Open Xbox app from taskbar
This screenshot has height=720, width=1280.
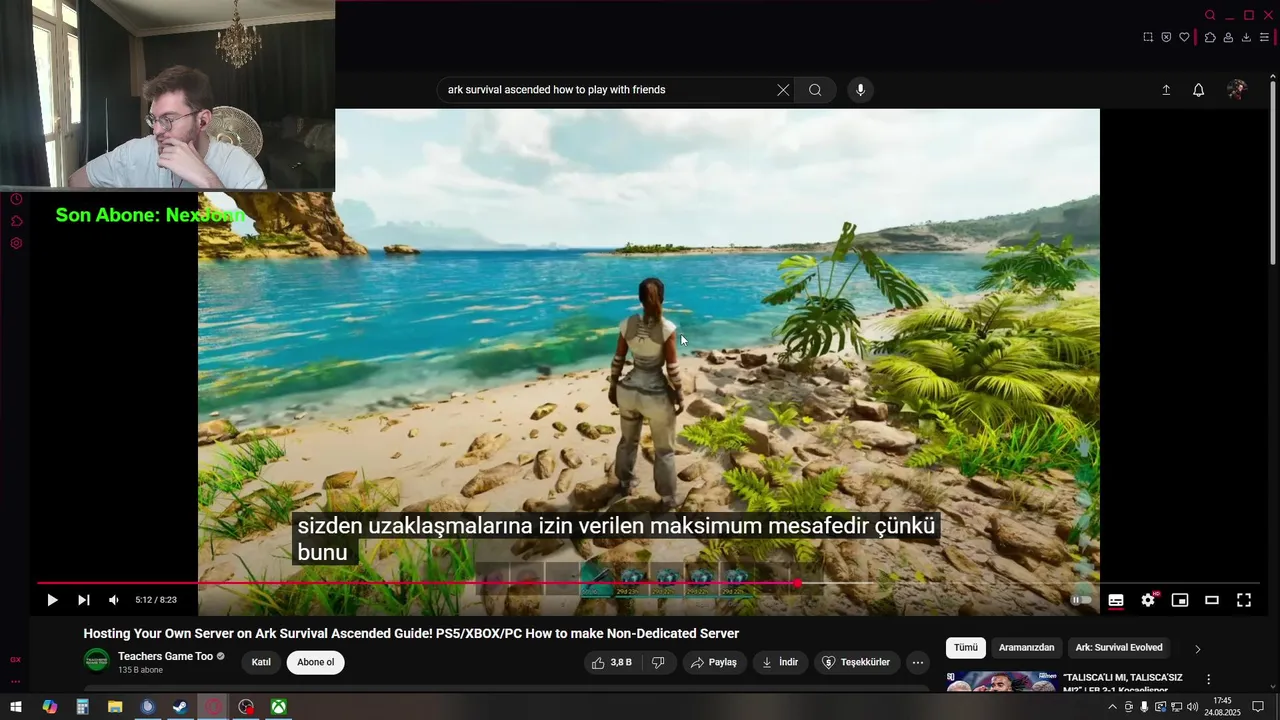[279, 707]
